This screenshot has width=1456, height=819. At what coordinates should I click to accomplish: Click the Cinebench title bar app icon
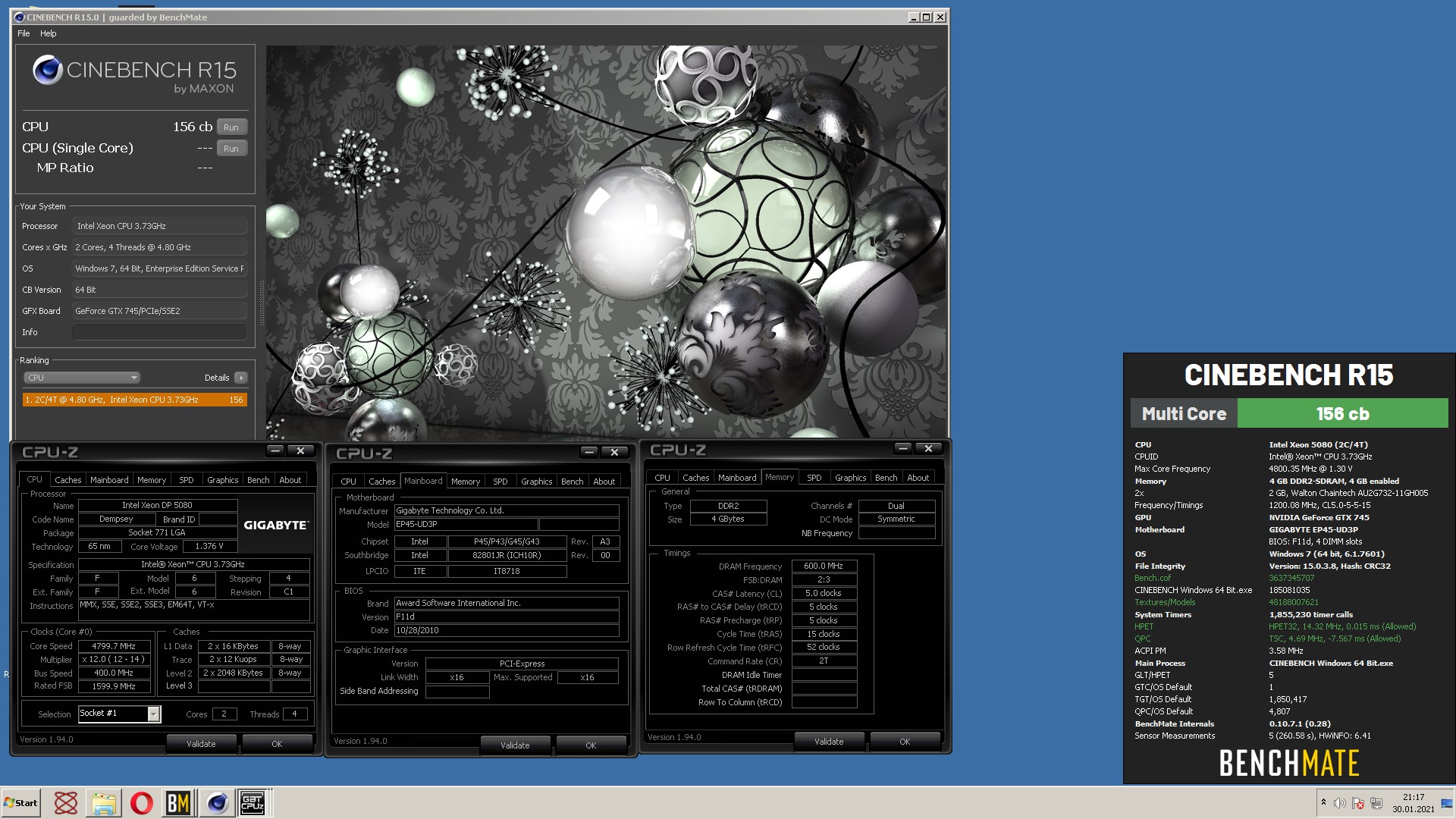point(20,17)
